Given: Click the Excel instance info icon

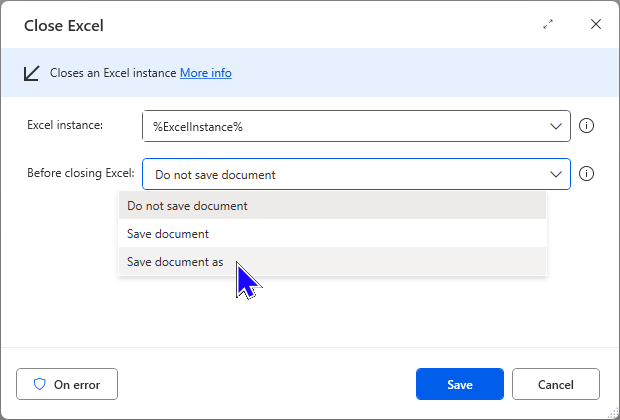Looking at the screenshot, I should click(586, 126).
